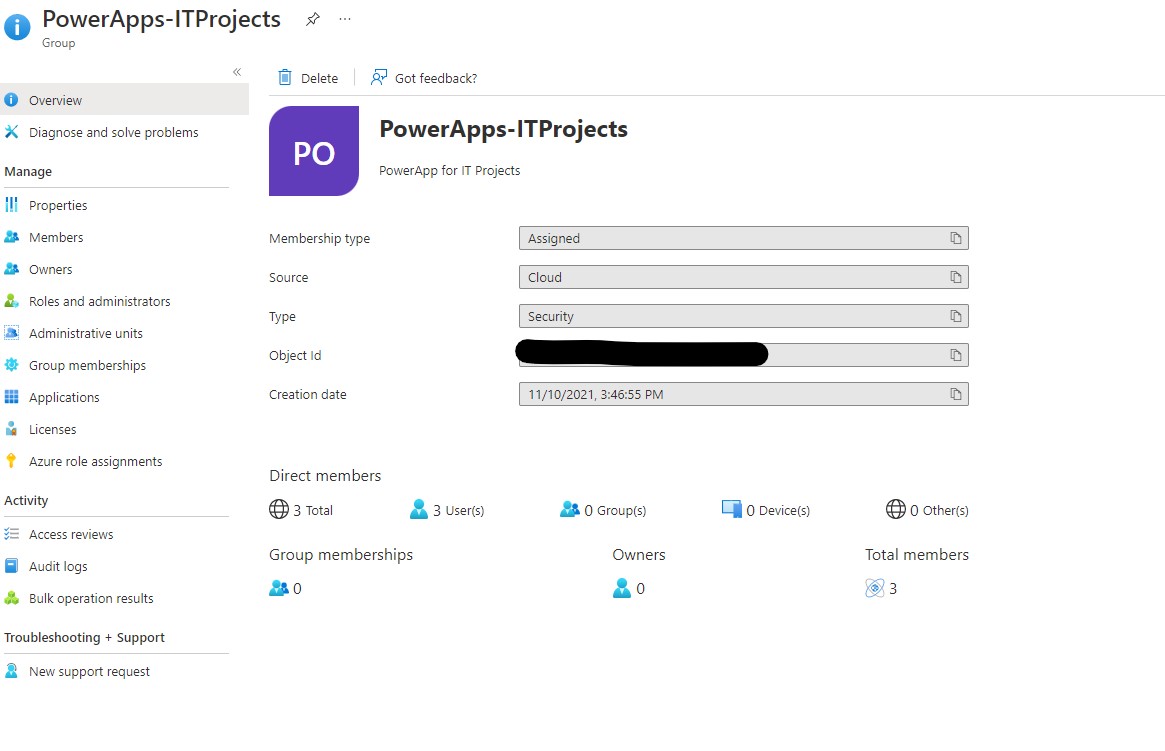Click the PO group avatar tile
This screenshot has height=751, width=1165.
314,152
